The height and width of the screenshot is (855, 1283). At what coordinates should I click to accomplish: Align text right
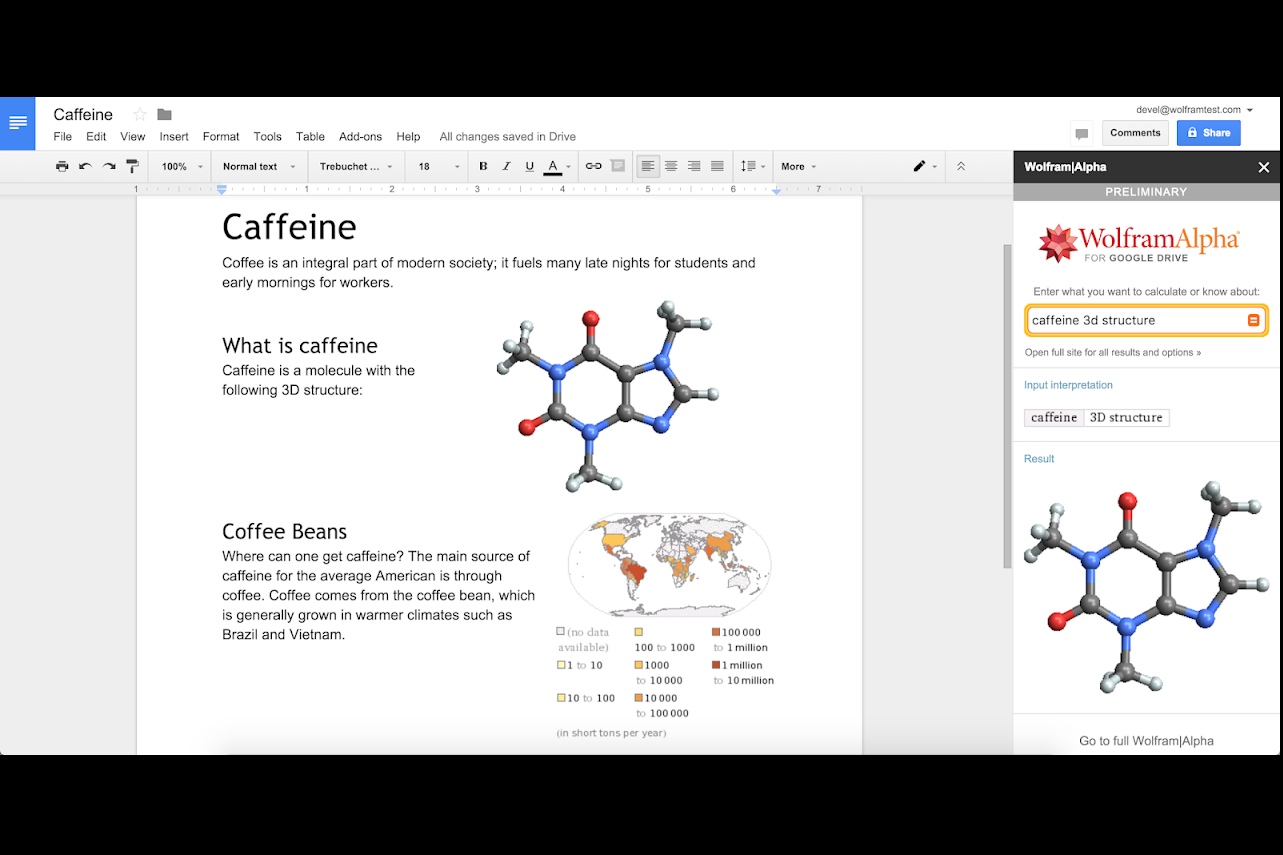pos(694,166)
